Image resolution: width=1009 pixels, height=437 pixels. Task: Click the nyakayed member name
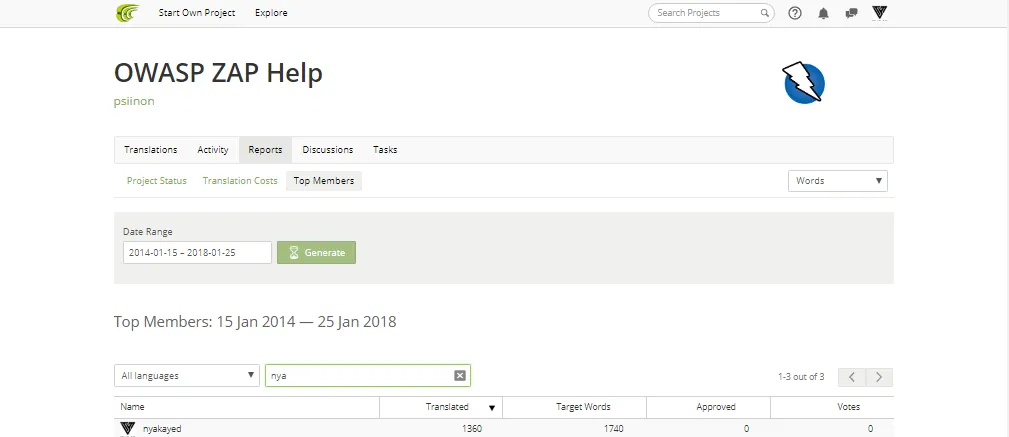pos(162,429)
